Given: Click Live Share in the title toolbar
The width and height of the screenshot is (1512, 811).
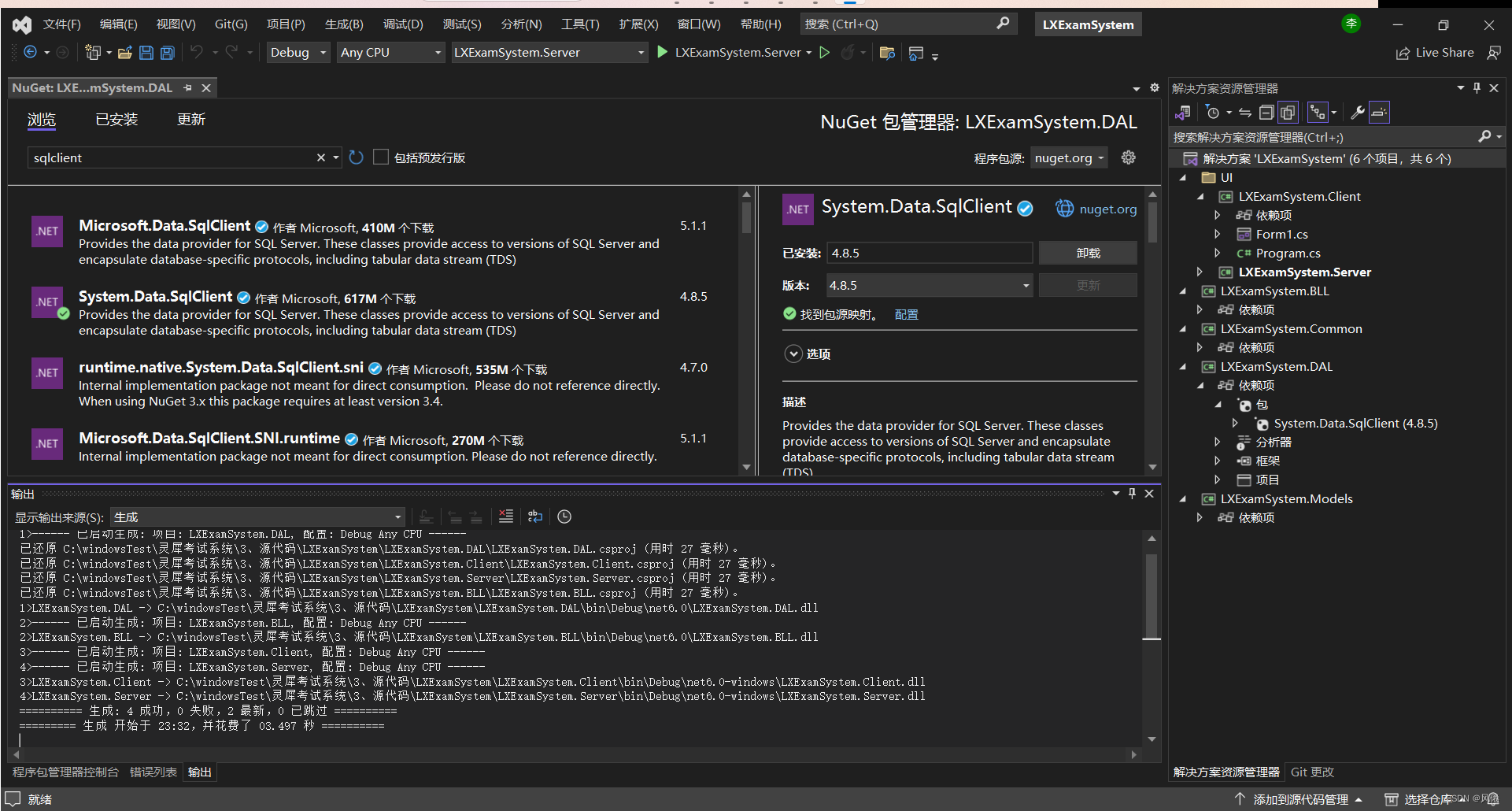Looking at the screenshot, I should (1435, 53).
